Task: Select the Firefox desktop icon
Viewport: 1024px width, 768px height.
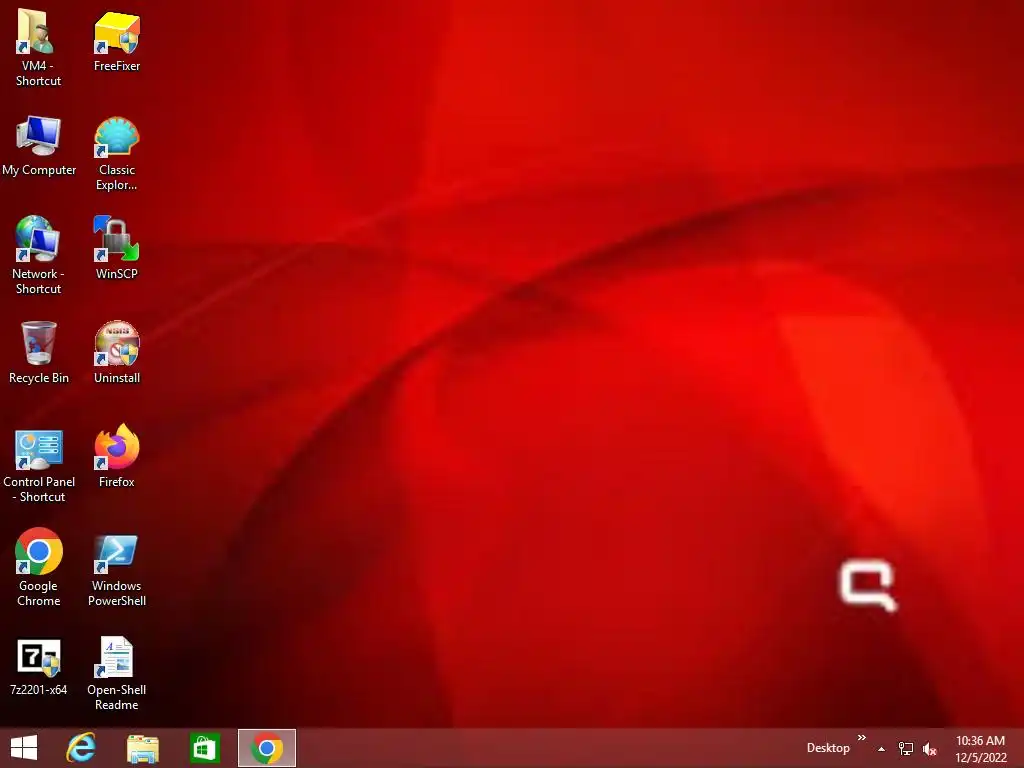Action: point(116,447)
